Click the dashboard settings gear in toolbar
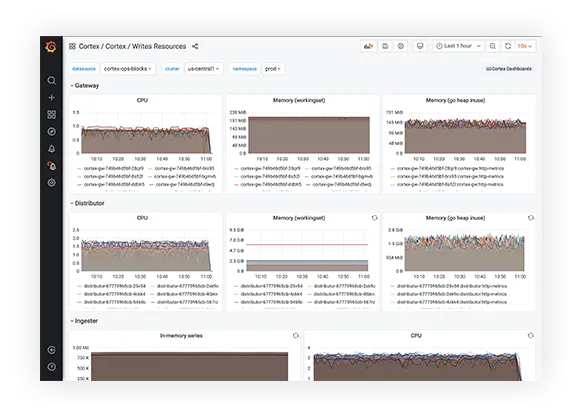 point(401,46)
